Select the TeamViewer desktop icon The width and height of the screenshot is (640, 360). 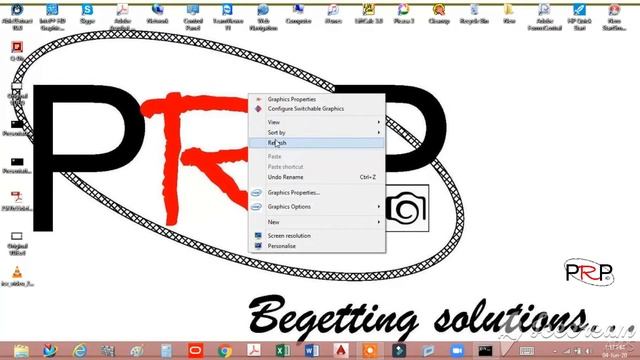(x=228, y=17)
